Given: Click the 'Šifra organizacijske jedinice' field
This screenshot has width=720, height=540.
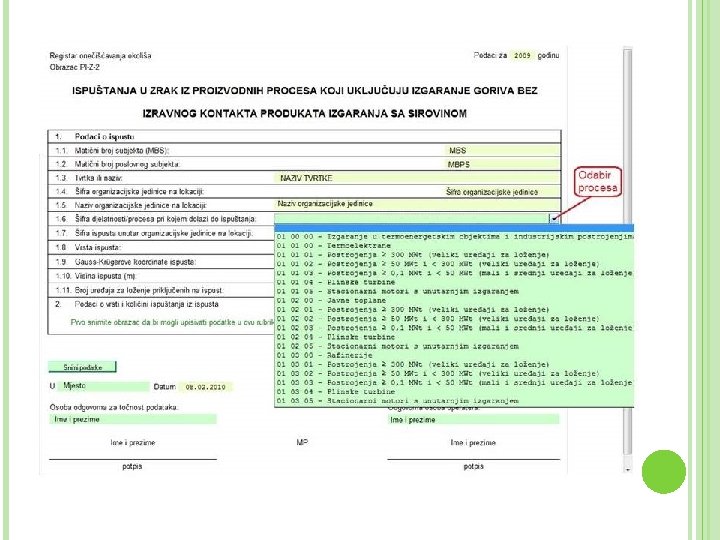Looking at the screenshot, I should click(x=502, y=192).
